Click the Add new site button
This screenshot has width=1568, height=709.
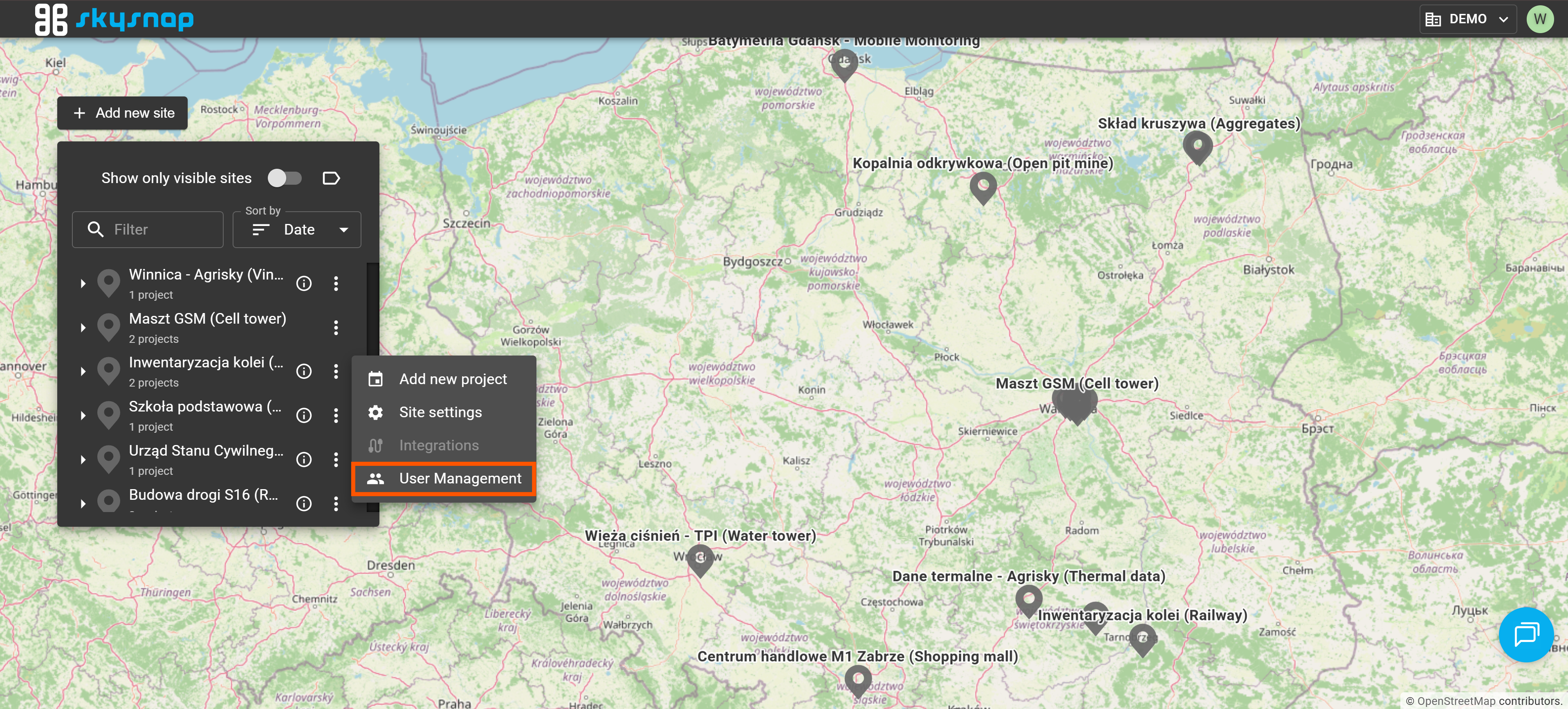coord(122,113)
